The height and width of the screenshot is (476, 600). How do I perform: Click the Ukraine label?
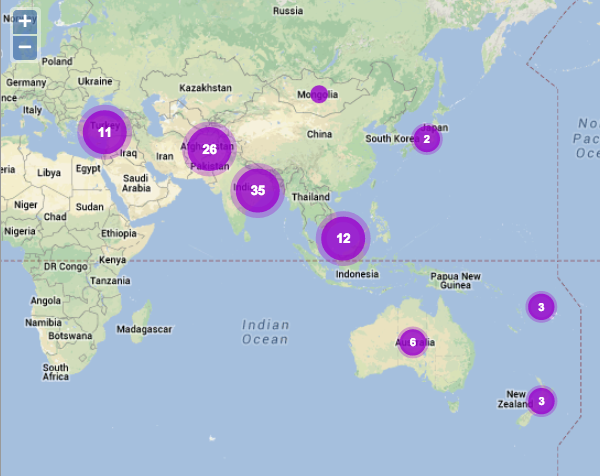tap(95, 82)
